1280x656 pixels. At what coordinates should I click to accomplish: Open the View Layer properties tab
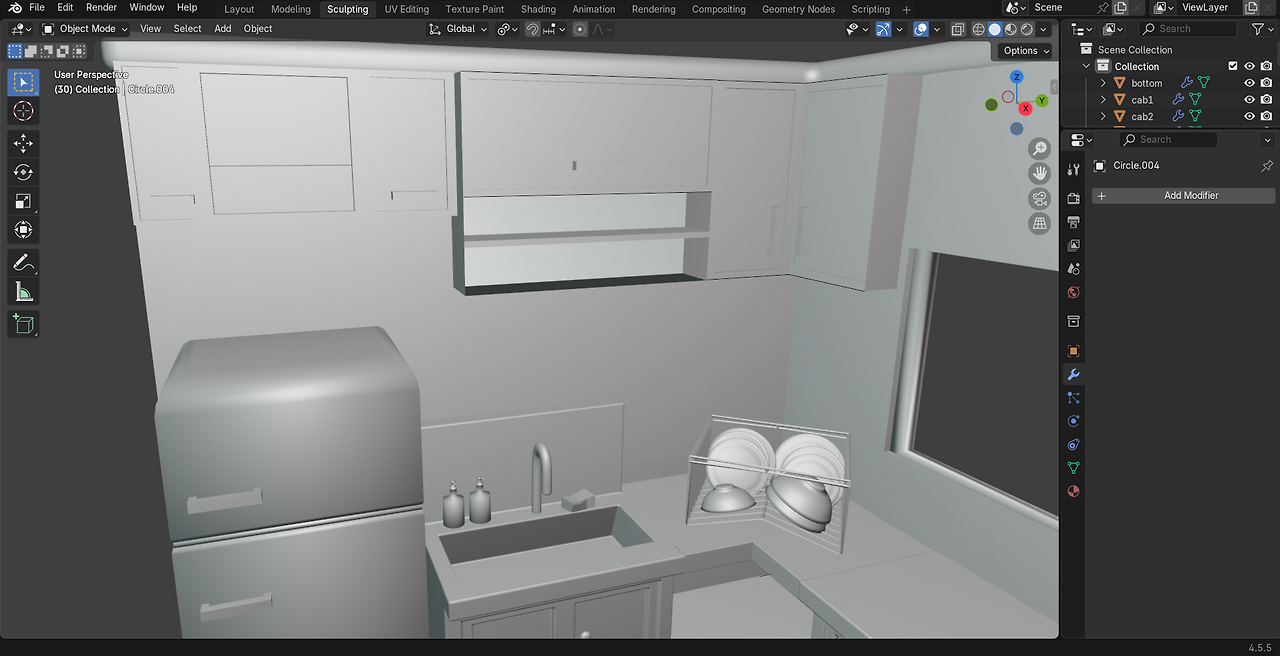(x=1073, y=245)
